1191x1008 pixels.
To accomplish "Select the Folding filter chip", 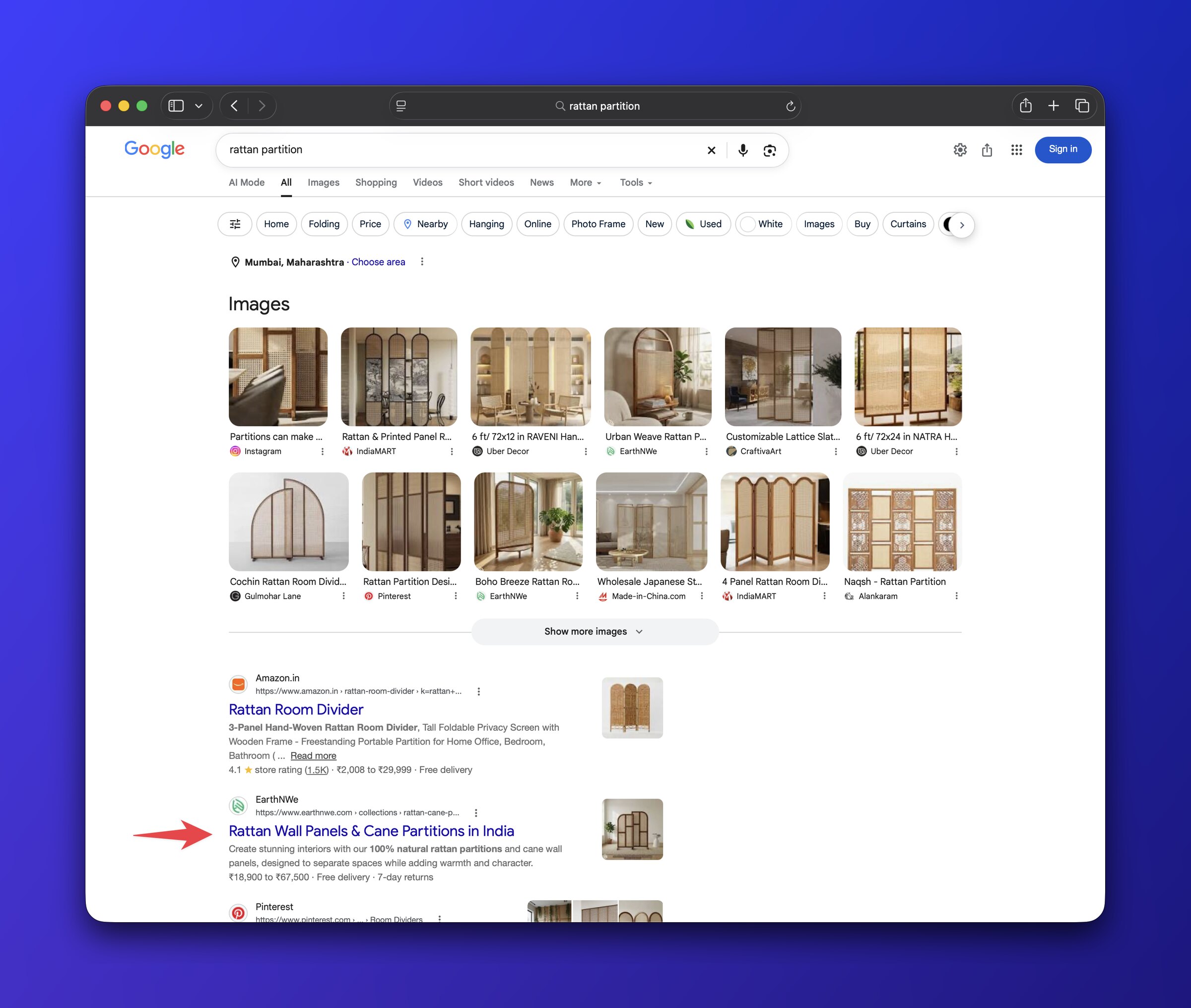I will pyautogui.click(x=324, y=224).
